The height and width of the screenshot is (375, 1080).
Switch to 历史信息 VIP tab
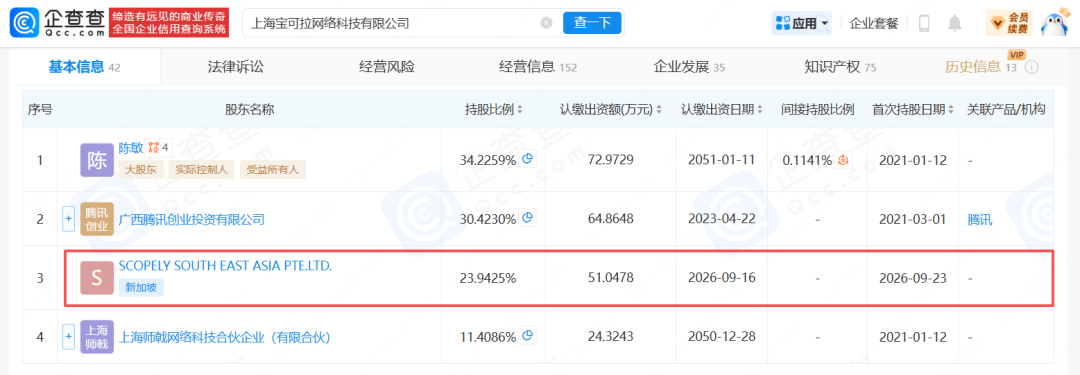[x=981, y=66]
